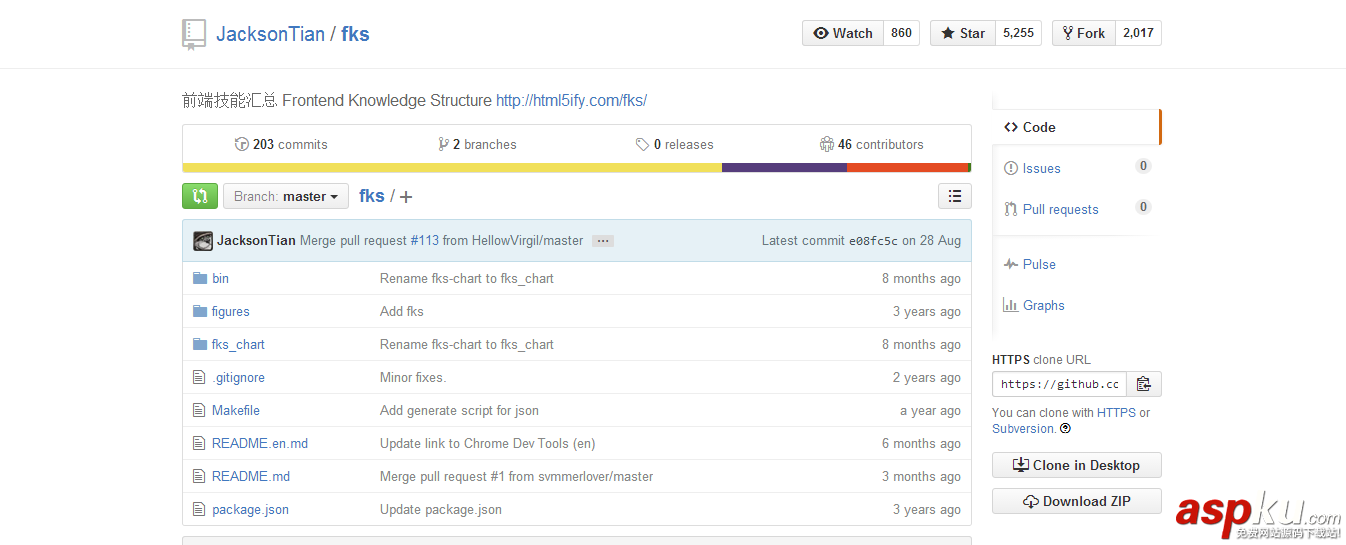This screenshot has width=1346, height=545.
Task: Open the Branch master dropdown
Action: coord(286,196)
